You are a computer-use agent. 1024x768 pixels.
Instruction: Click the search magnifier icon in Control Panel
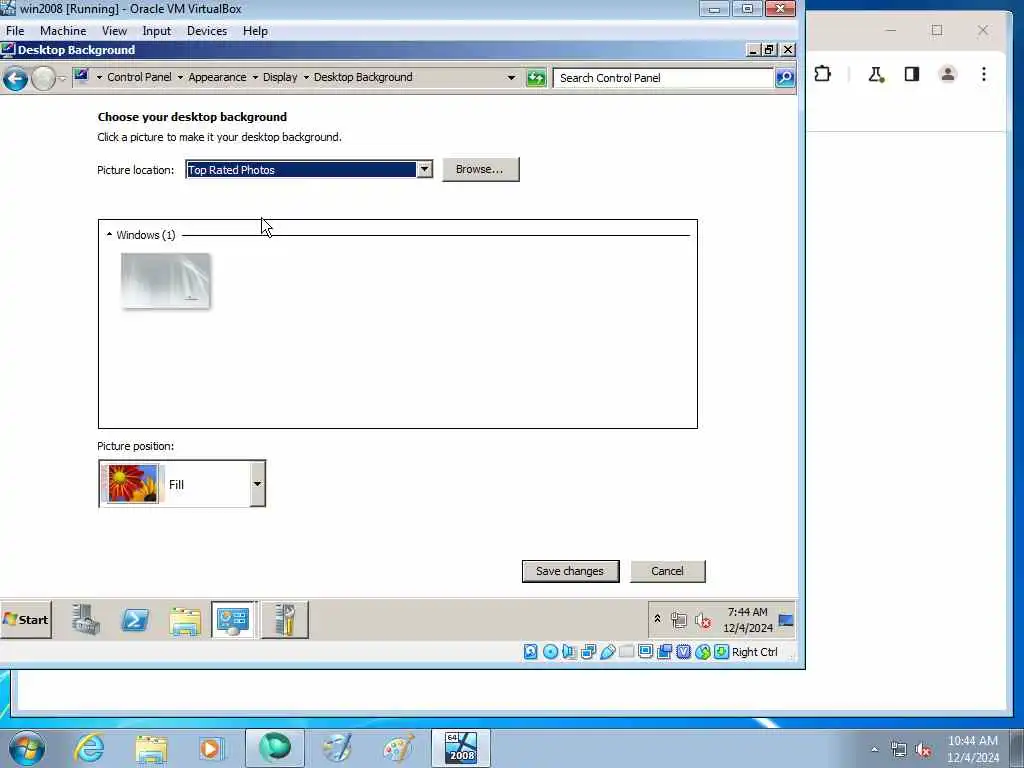coord(784,78)
